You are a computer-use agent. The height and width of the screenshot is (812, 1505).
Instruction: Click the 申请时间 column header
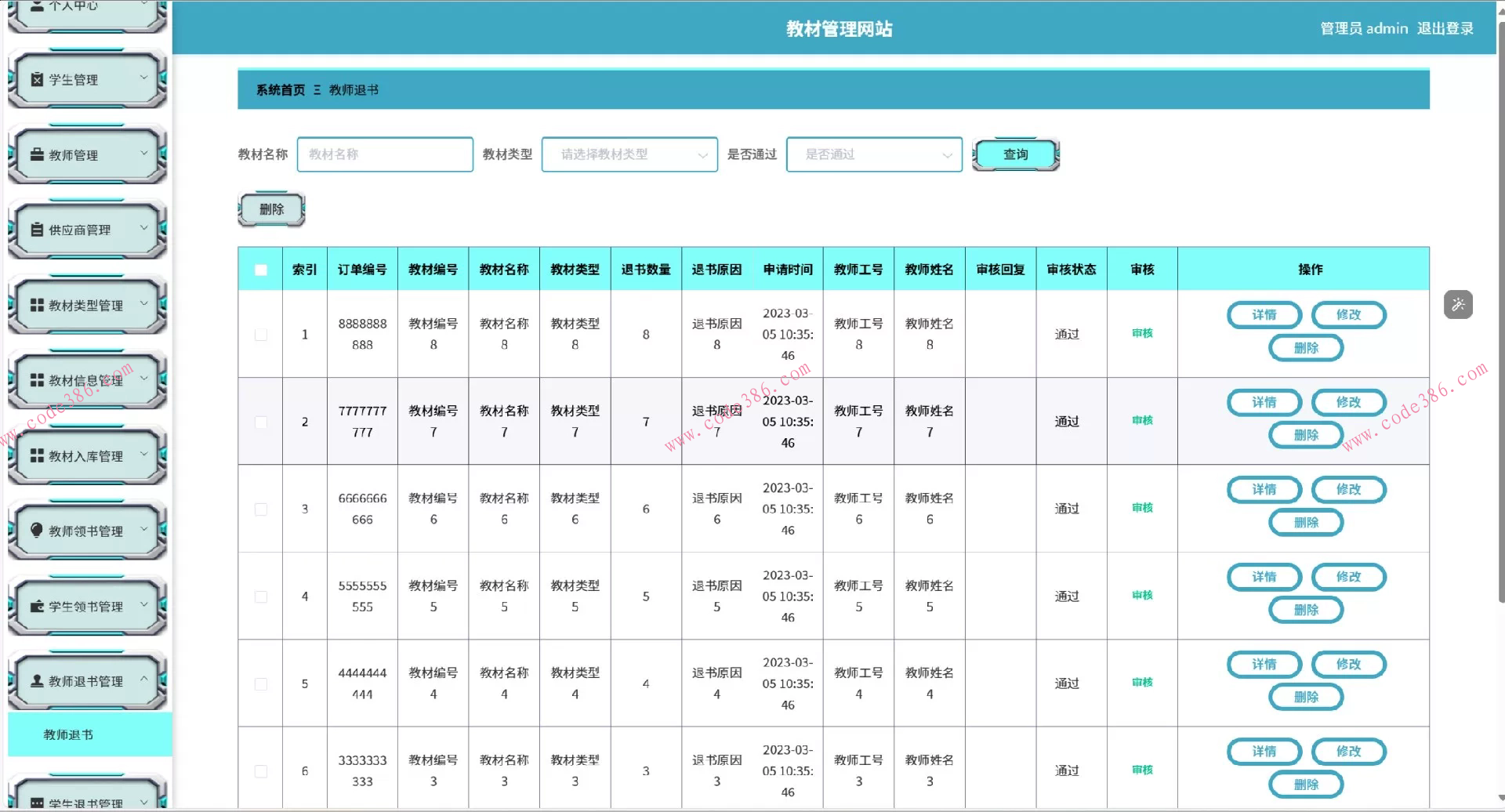click(x=788, y=270)
